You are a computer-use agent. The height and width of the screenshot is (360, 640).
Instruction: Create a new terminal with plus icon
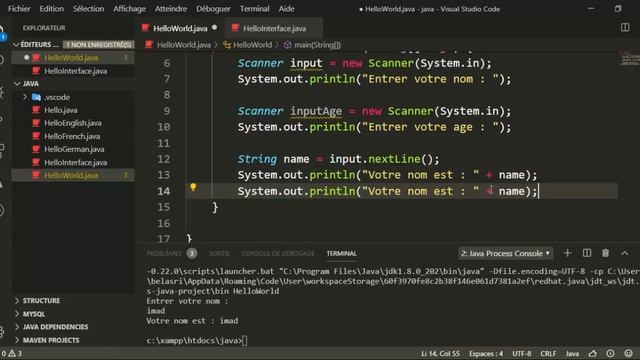567,253
